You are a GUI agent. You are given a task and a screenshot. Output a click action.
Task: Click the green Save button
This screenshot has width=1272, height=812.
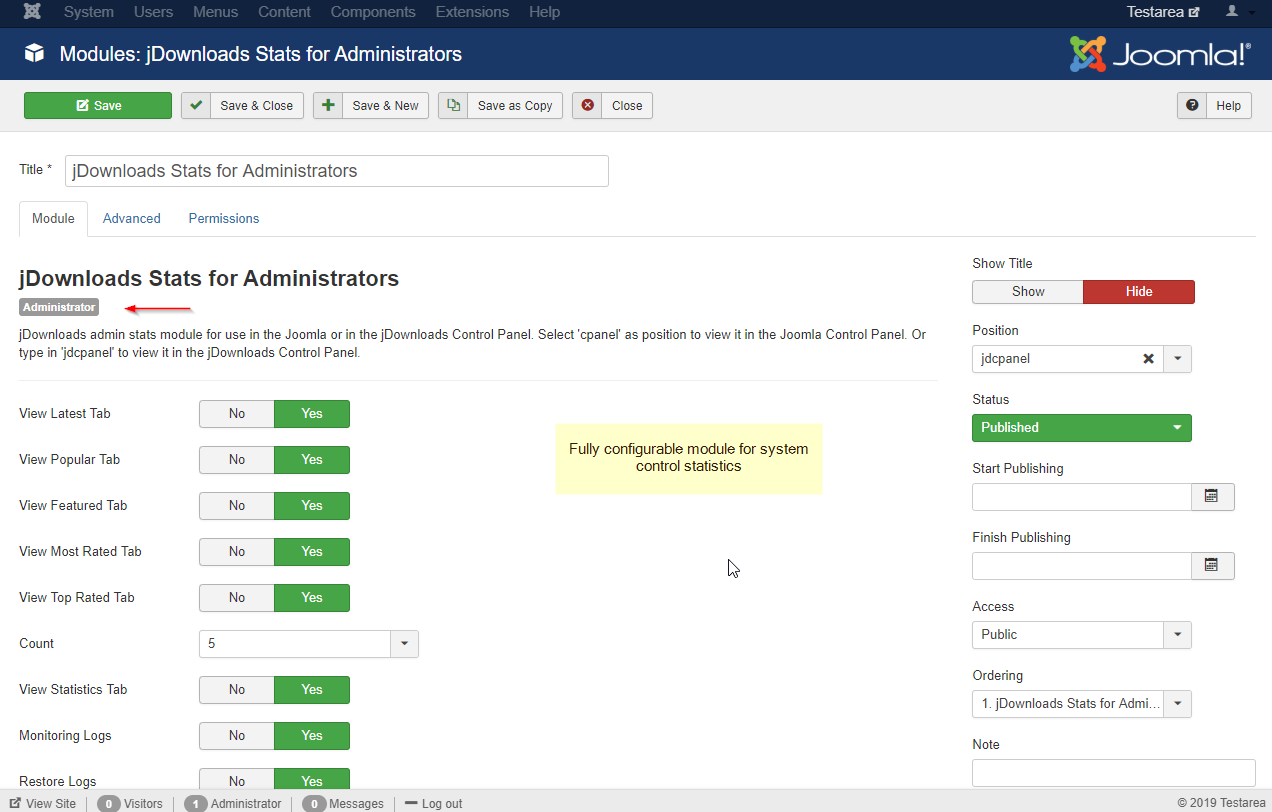[x=98, y=105]
